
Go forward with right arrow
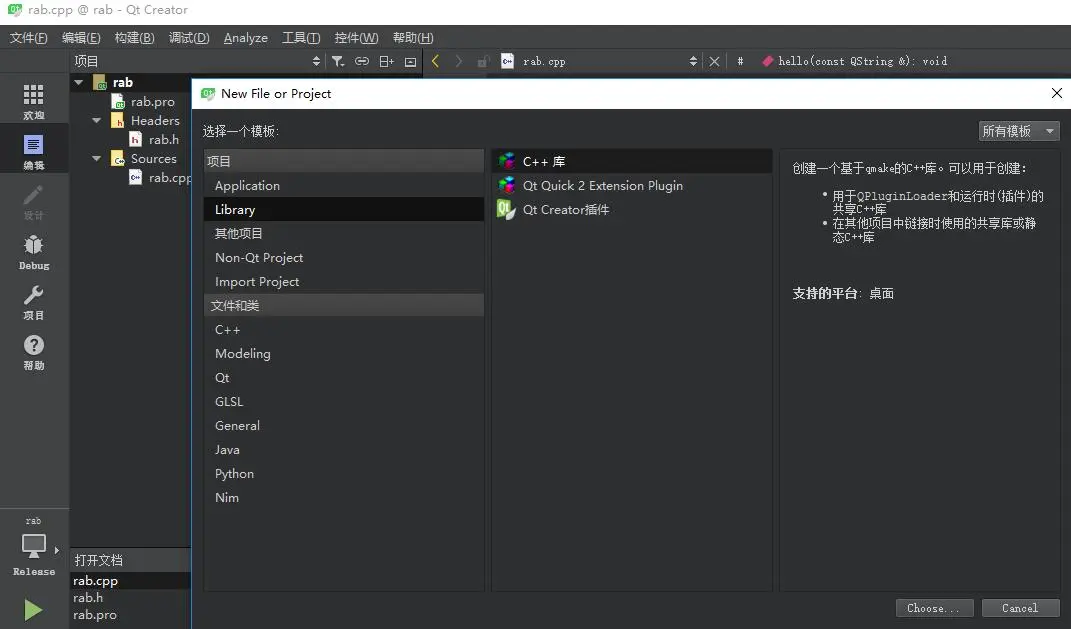(459, 61)
